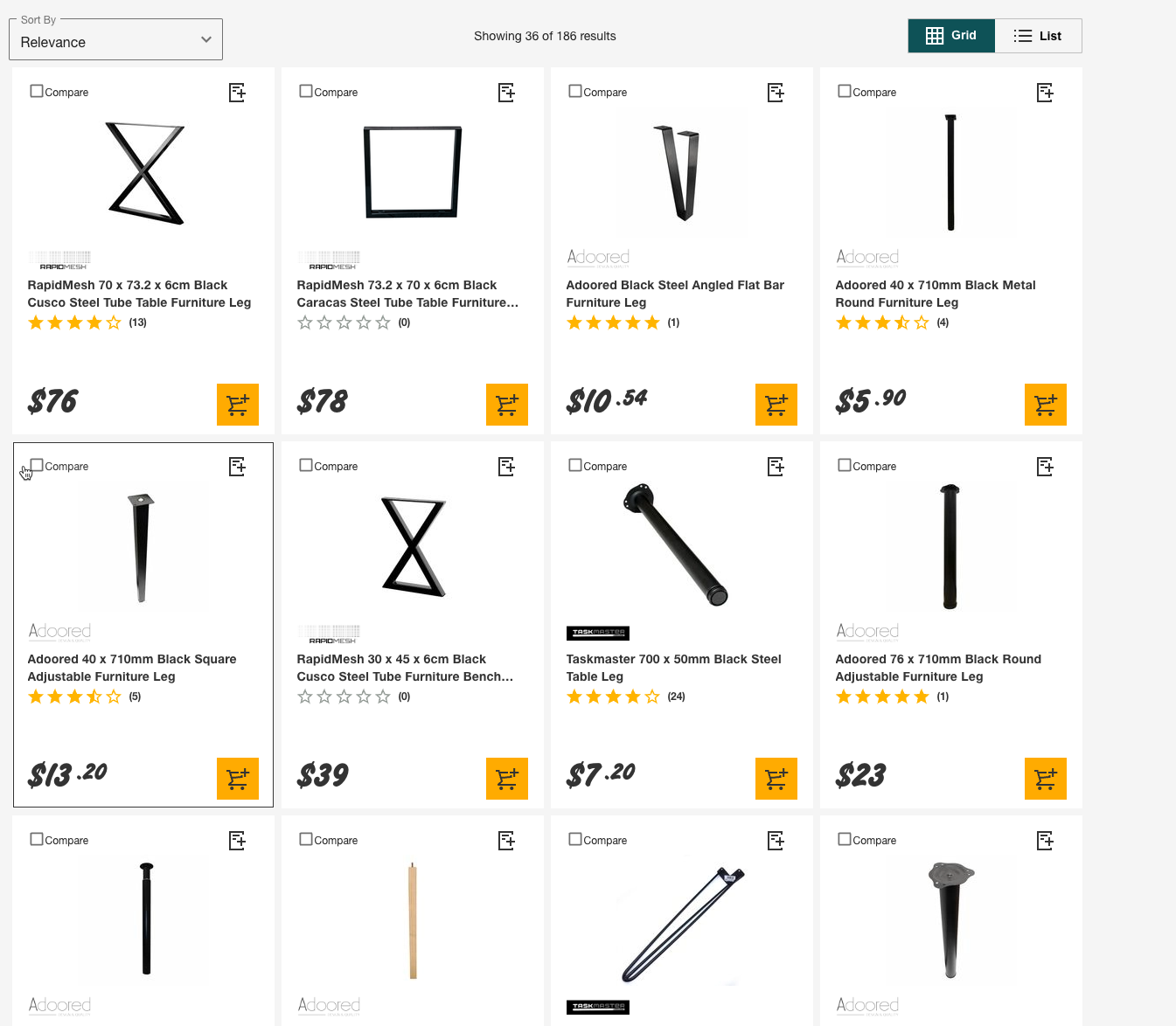
Task: Click the RapidMesh Caracas square frame image
Action: tap(413, 172)
